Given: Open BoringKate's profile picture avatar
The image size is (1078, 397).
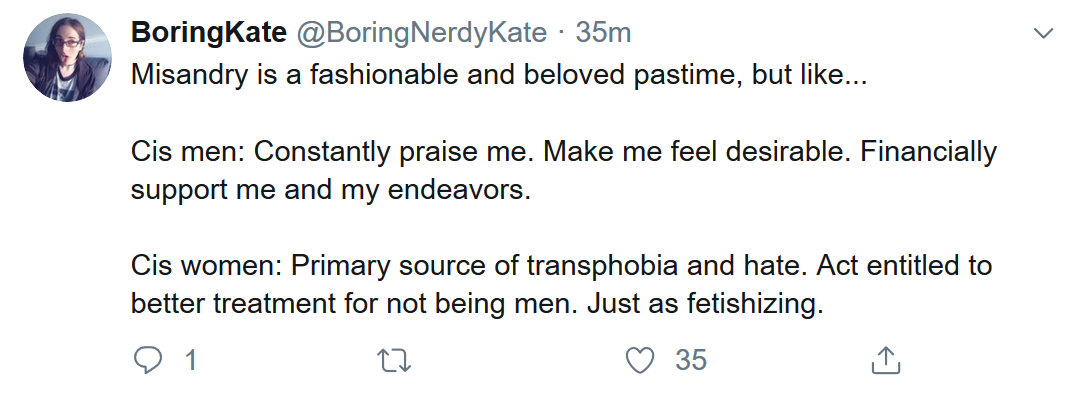Looking at the screenshot, I should coord(67,57).
